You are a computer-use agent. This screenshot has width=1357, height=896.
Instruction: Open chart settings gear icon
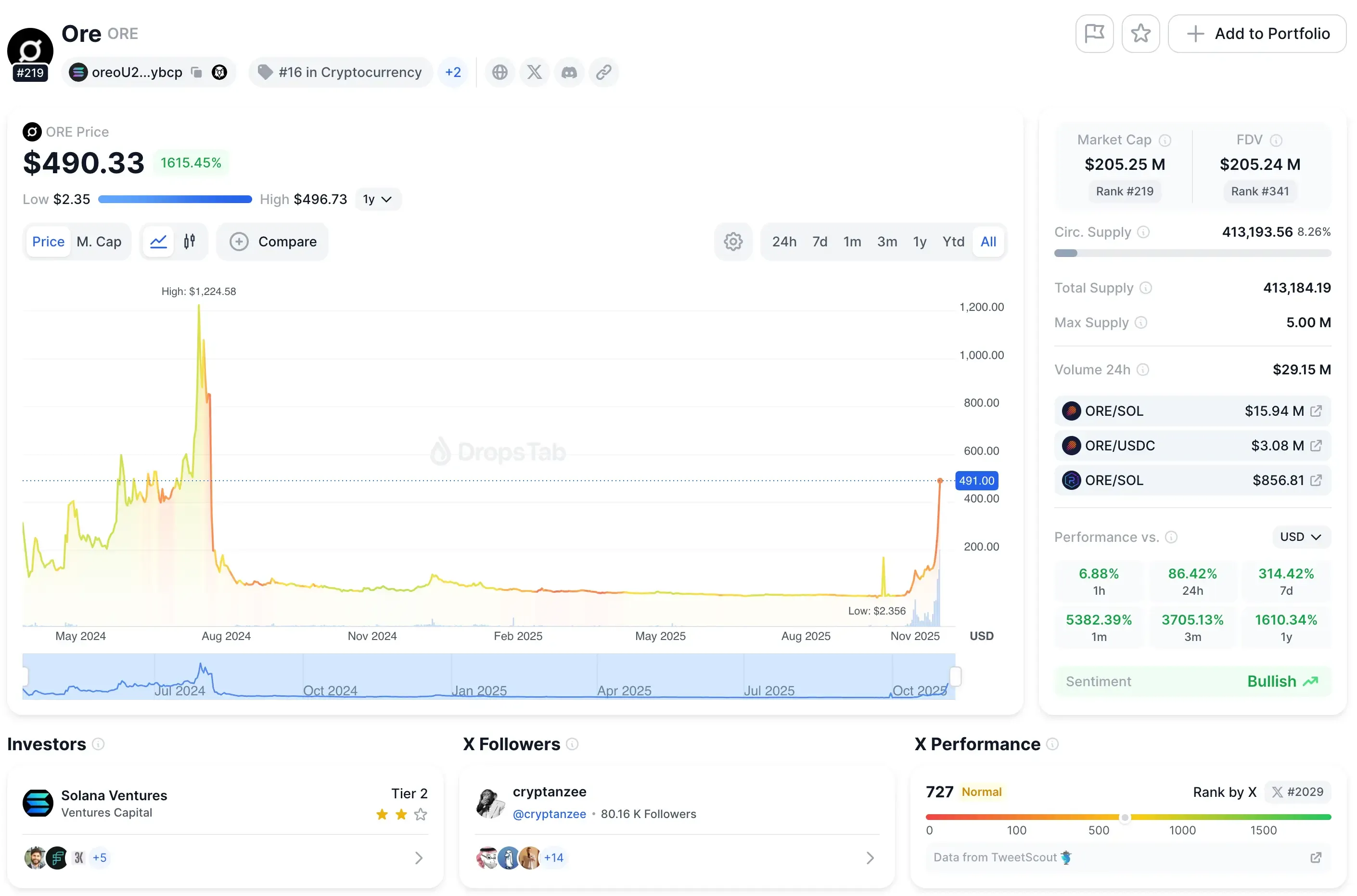tap(732, 242)
